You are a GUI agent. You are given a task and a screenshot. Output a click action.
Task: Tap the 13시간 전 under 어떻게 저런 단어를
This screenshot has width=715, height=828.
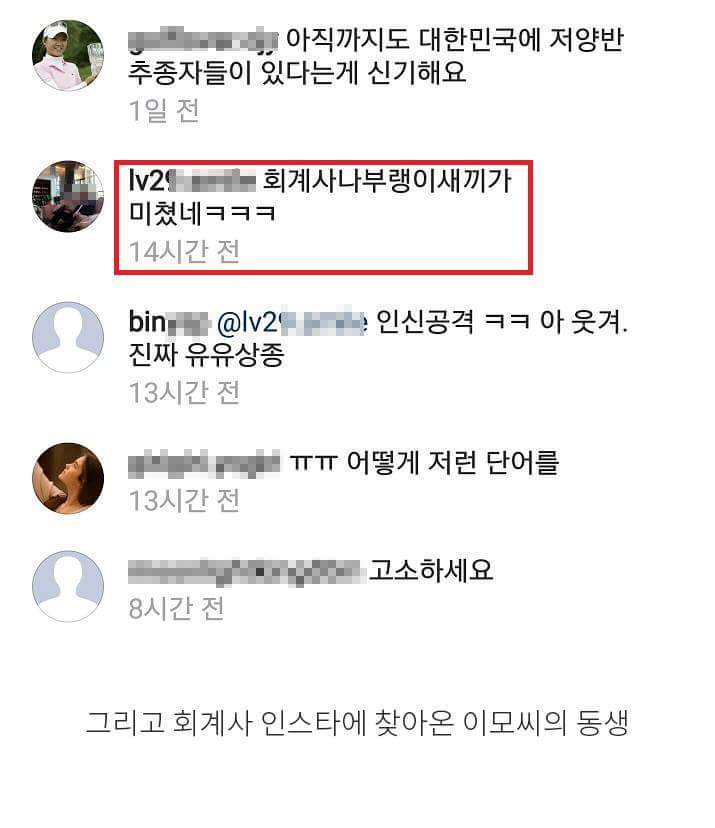[184, 501]
